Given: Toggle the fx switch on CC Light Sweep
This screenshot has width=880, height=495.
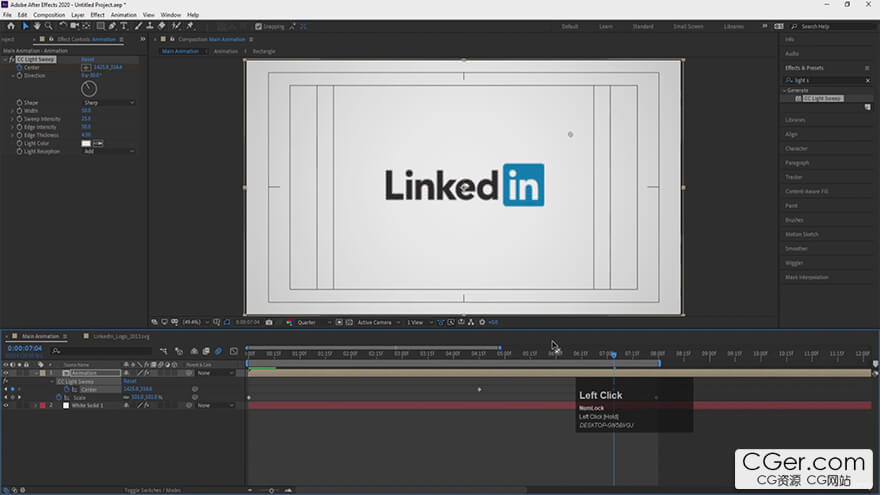Looking at the screenshot, I should point(11,59).
